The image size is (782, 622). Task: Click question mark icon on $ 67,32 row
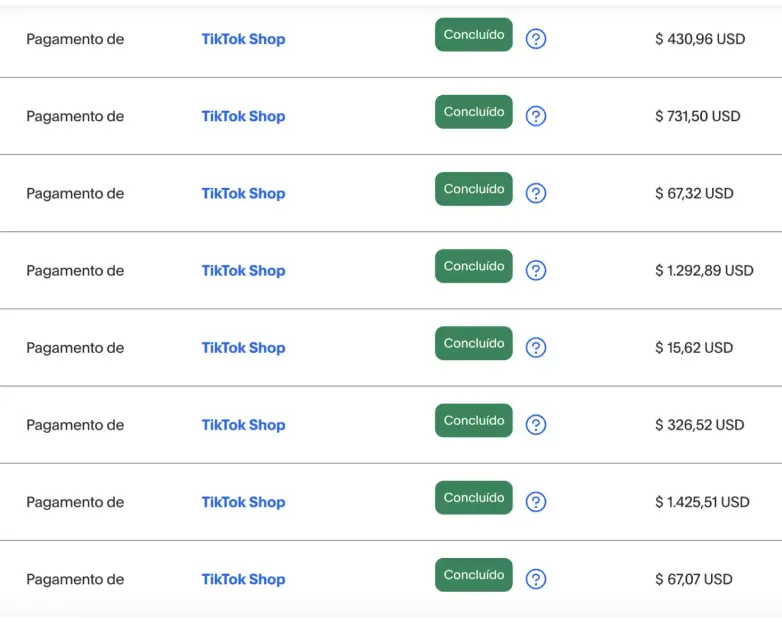click(536, 193)
